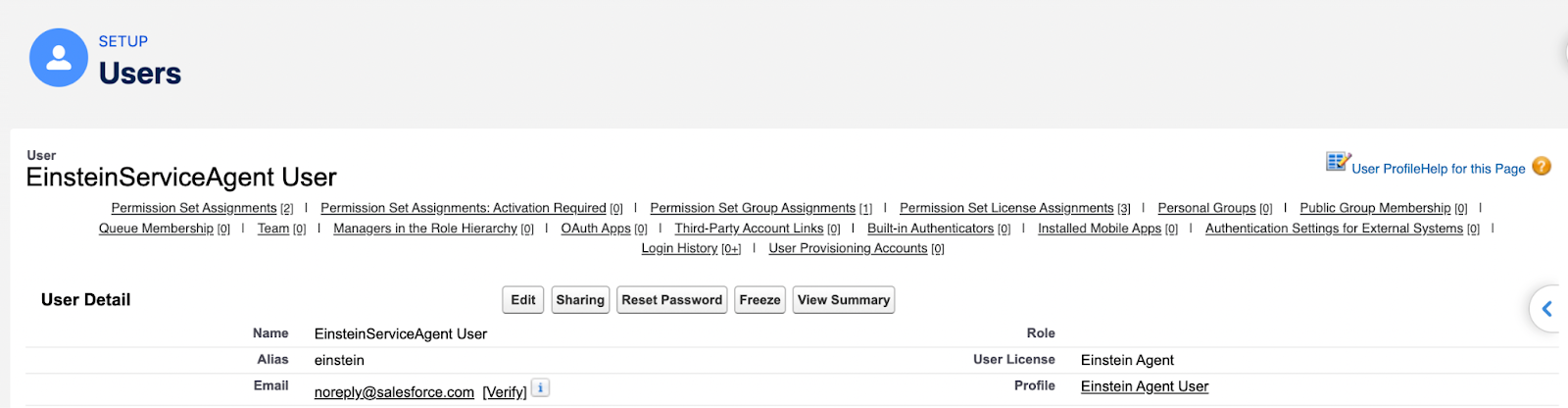Jump to Queue Membership section
Viewport: 1568px width, 408px height.
pos(156,229)
